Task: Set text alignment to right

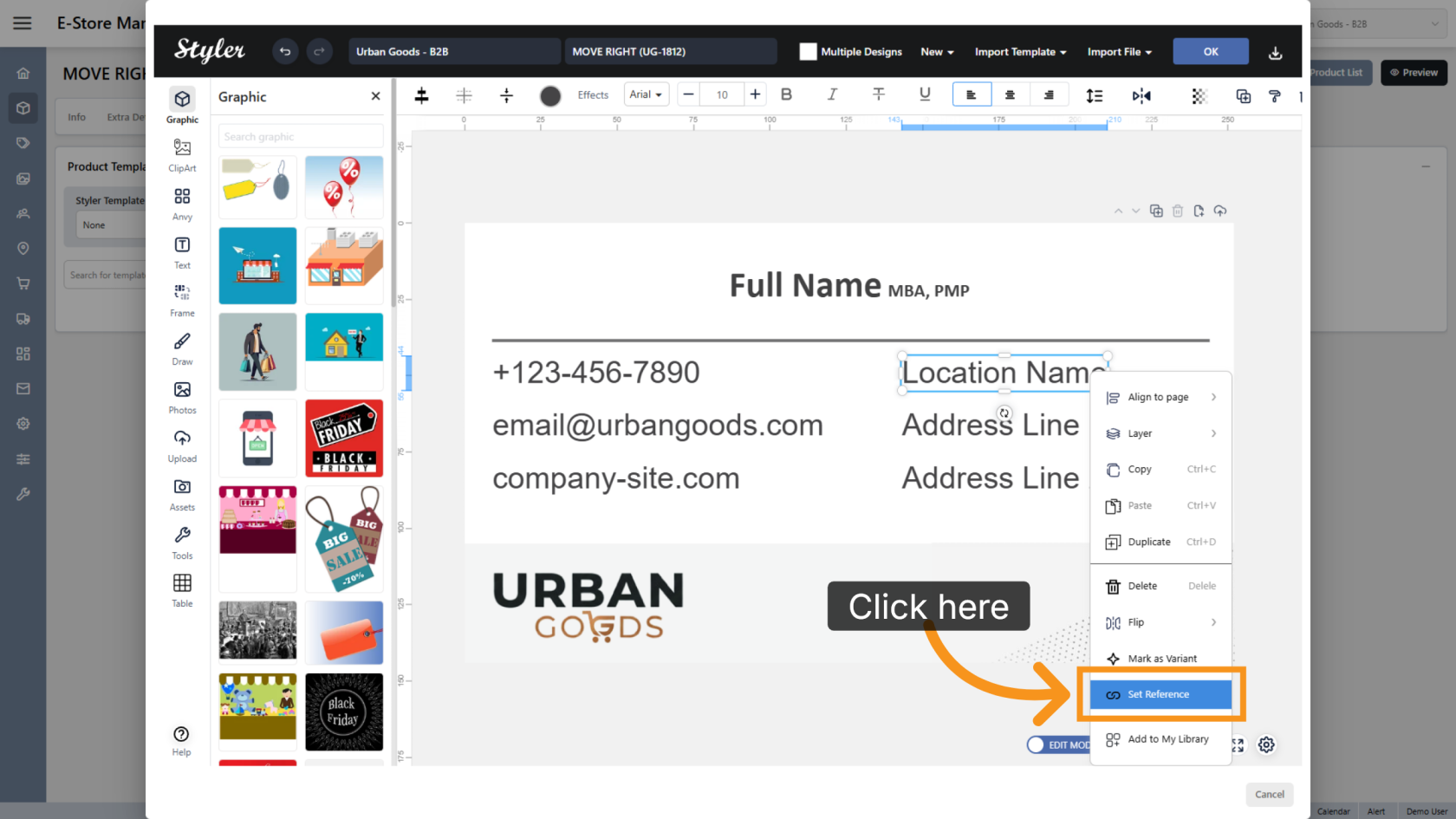Action: 1049,94
